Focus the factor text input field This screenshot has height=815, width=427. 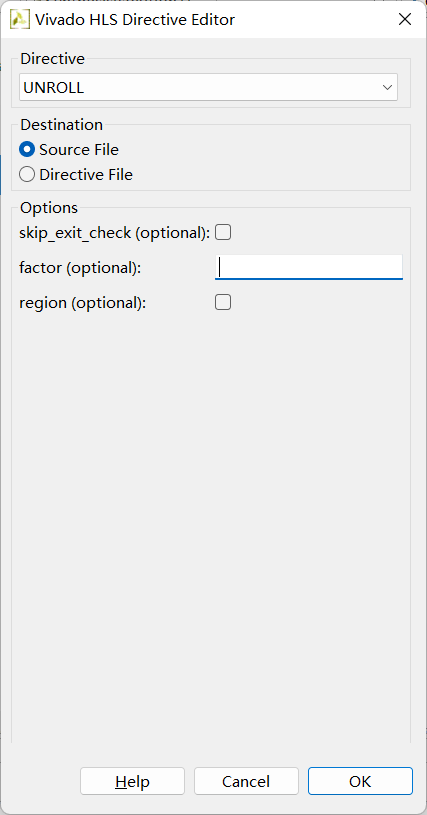[309, 267]
